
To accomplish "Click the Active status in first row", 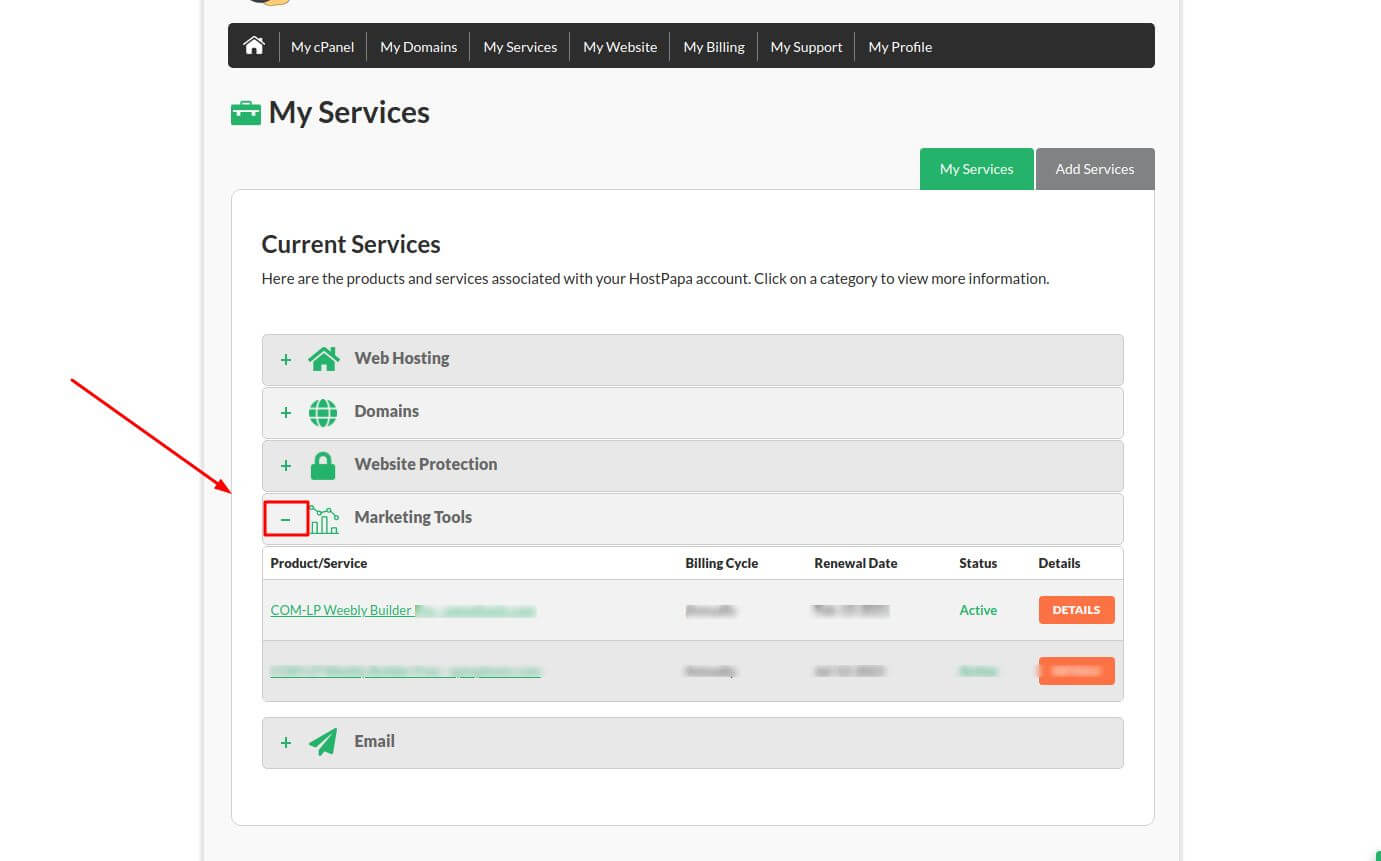I will pos(978,610).
